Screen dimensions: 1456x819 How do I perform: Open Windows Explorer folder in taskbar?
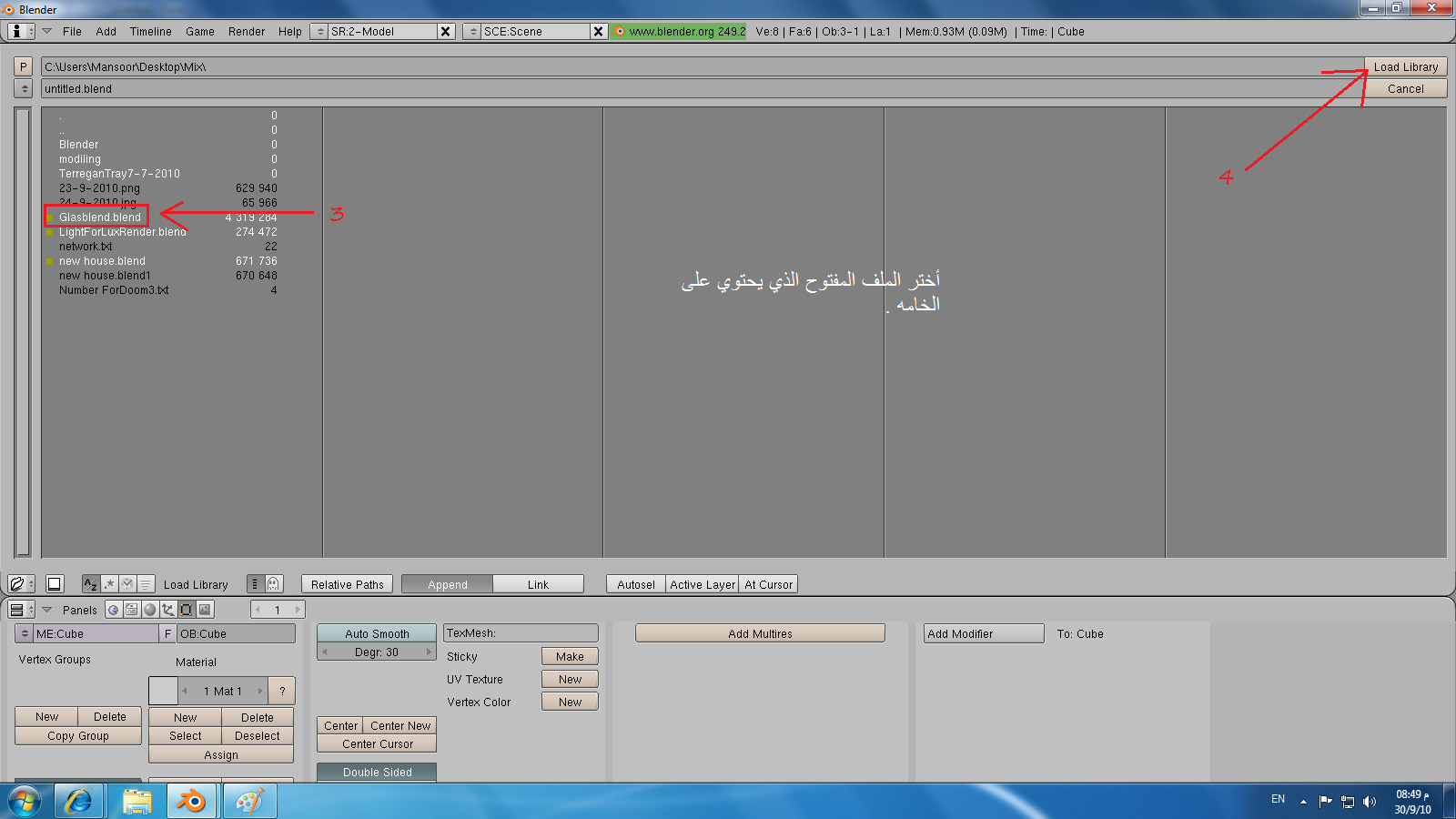coord(136,802)
